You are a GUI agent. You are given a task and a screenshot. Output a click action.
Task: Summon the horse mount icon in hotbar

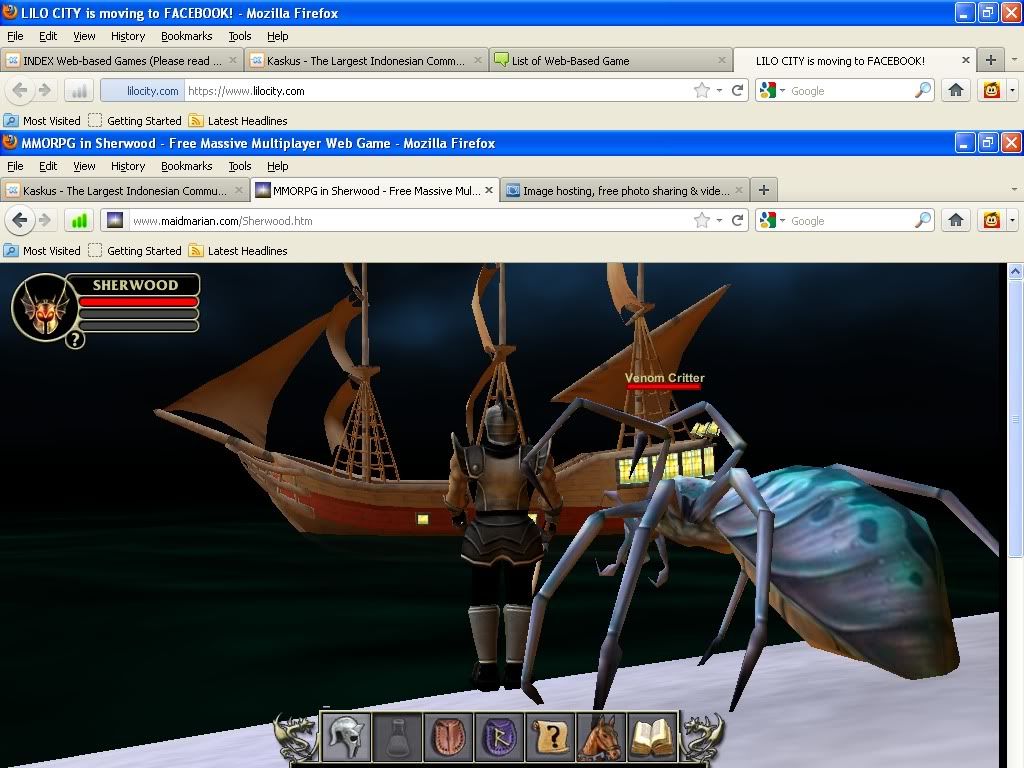pyautogui.click(x=601, y=737)
